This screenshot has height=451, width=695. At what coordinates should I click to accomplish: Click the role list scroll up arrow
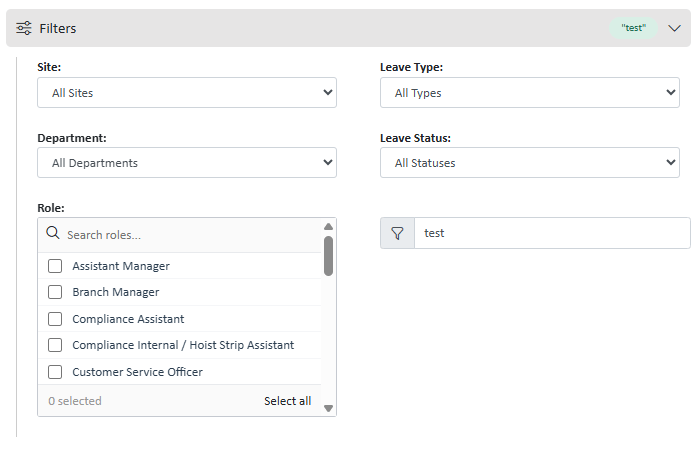click(328, 226)
